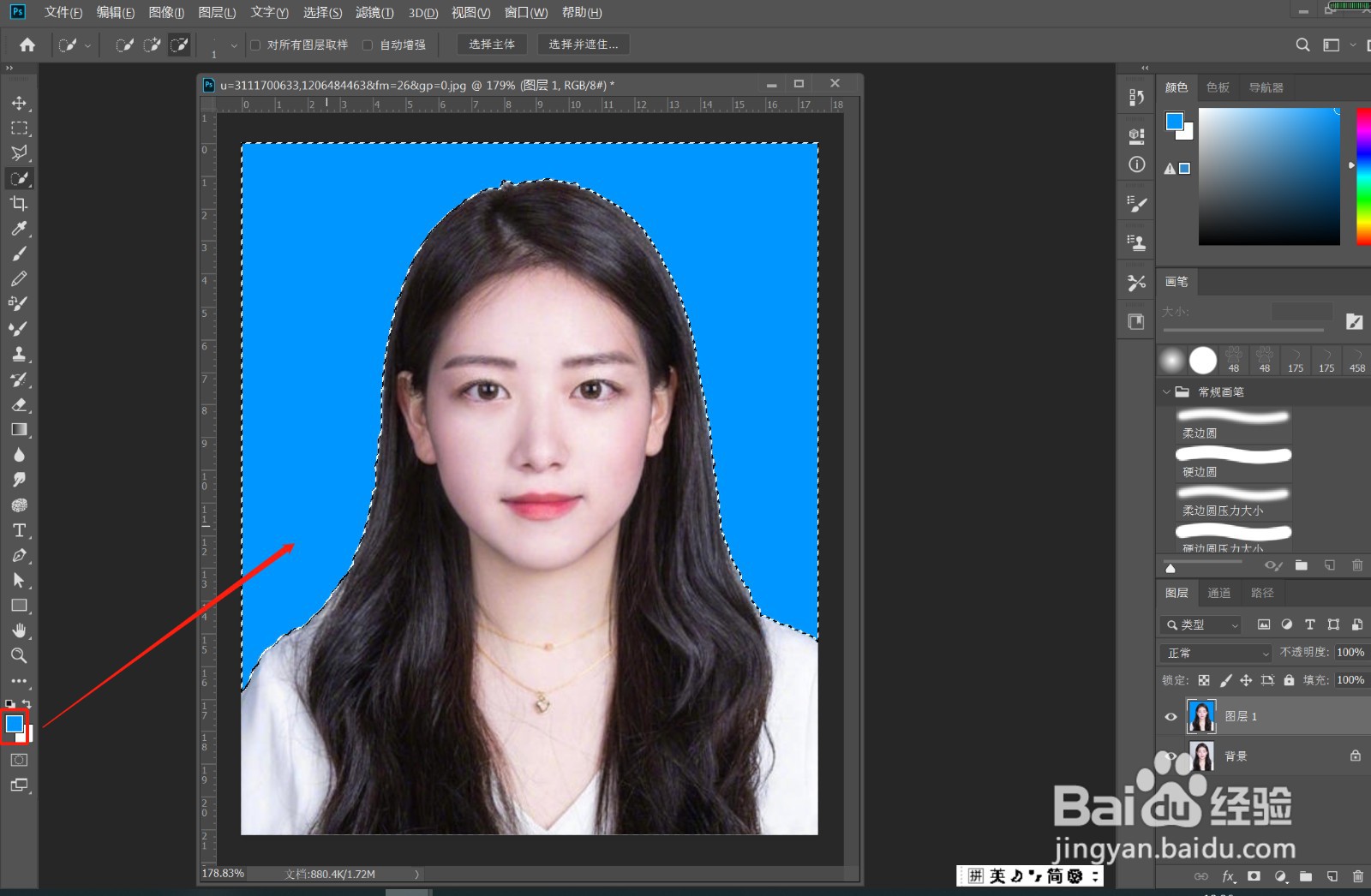Hide the 背景 layer

1170,756
